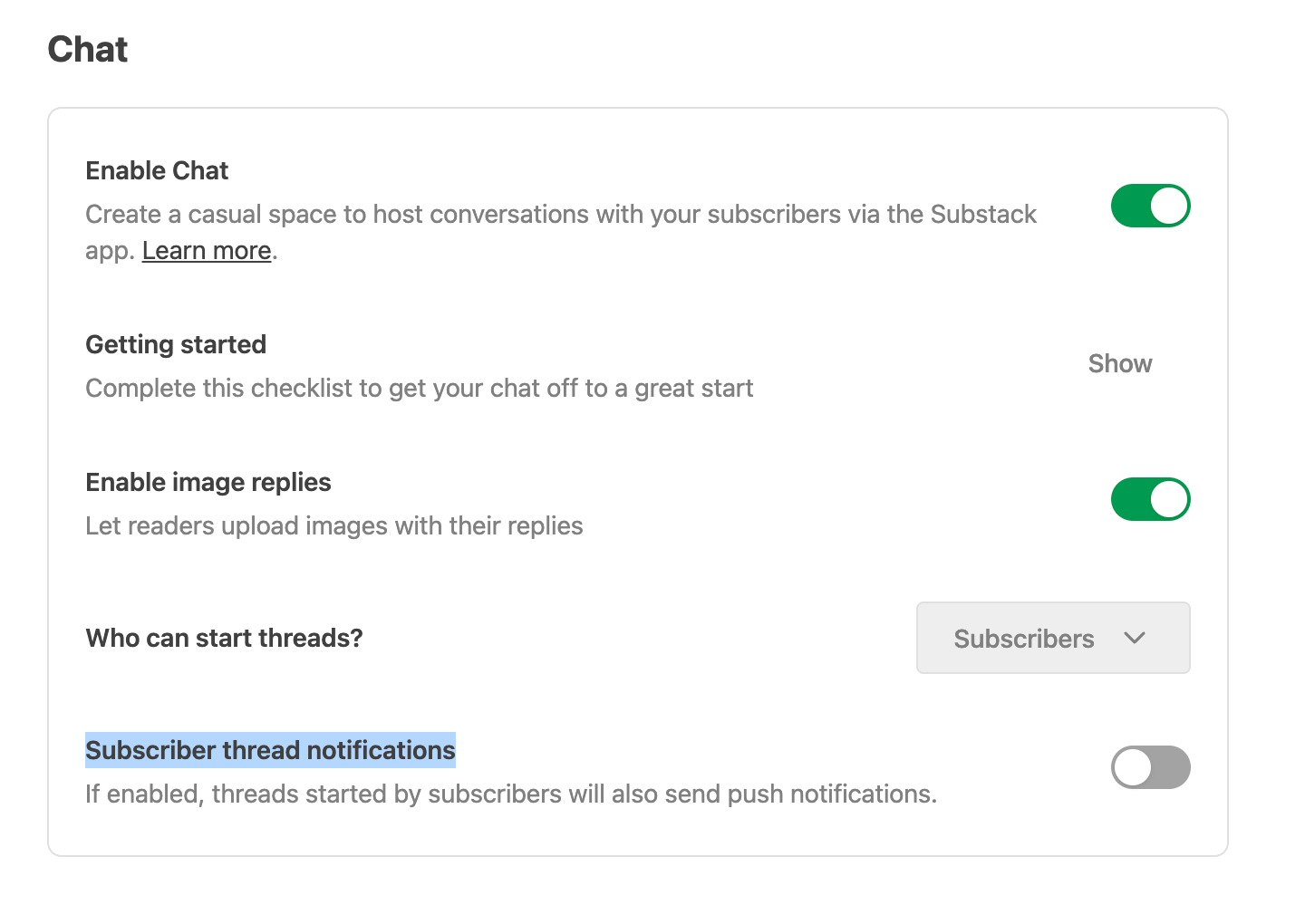Image resolution: width=1305 pixels, height=924 pixels.
Task: Select the Chat page heading
Action: 88,49
